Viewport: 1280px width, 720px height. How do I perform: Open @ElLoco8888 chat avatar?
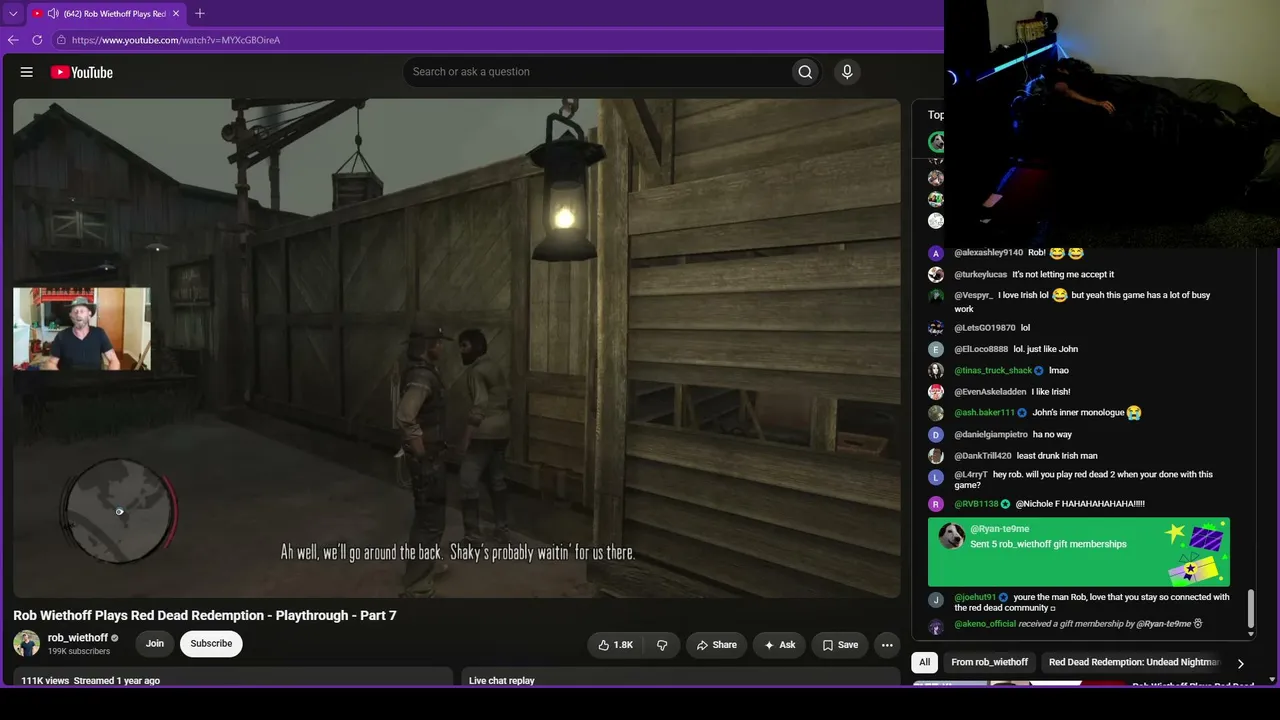click(936, 349)
